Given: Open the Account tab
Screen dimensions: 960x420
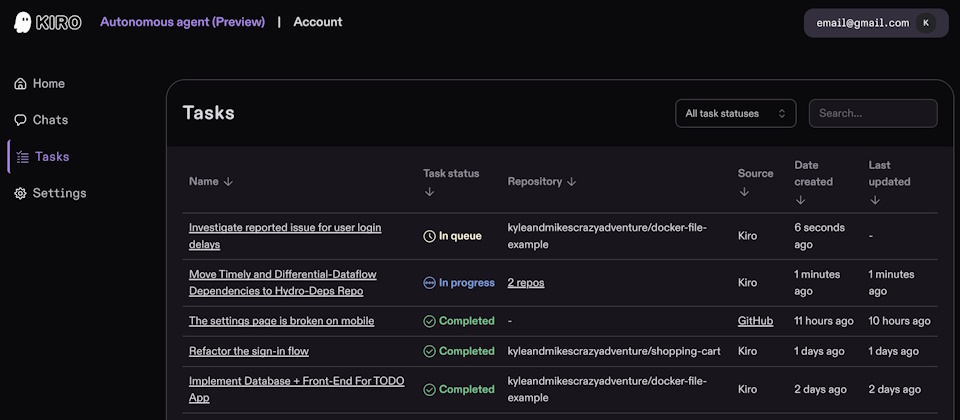Looking at the screenshot, I should pyautogui.click(x=317, y=22).
